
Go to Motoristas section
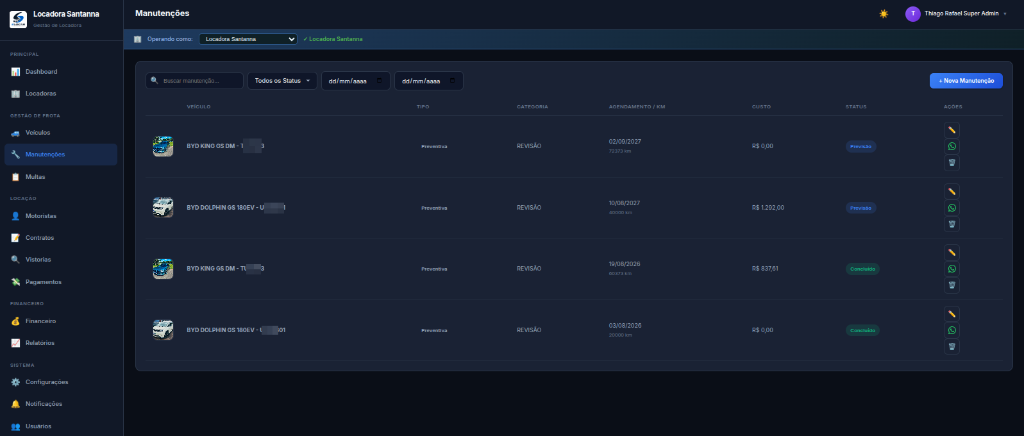[x=61, y=216]
